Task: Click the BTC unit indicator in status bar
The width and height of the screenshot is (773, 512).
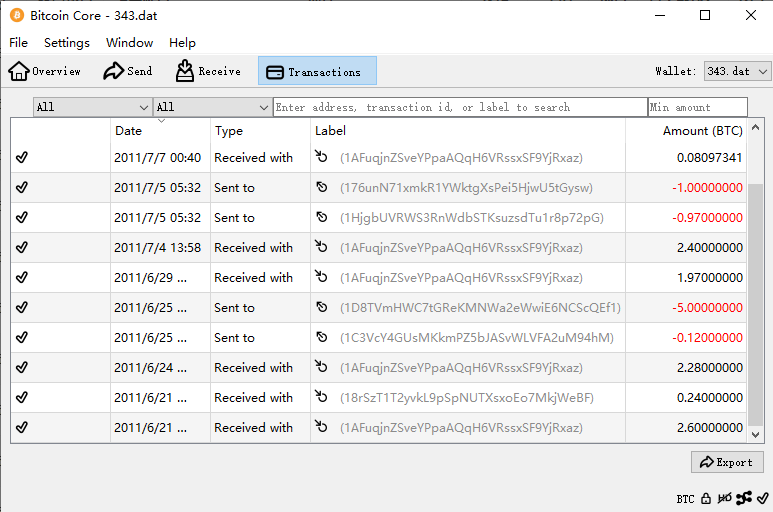Action: pyautogui.click(x=685, y=498)
